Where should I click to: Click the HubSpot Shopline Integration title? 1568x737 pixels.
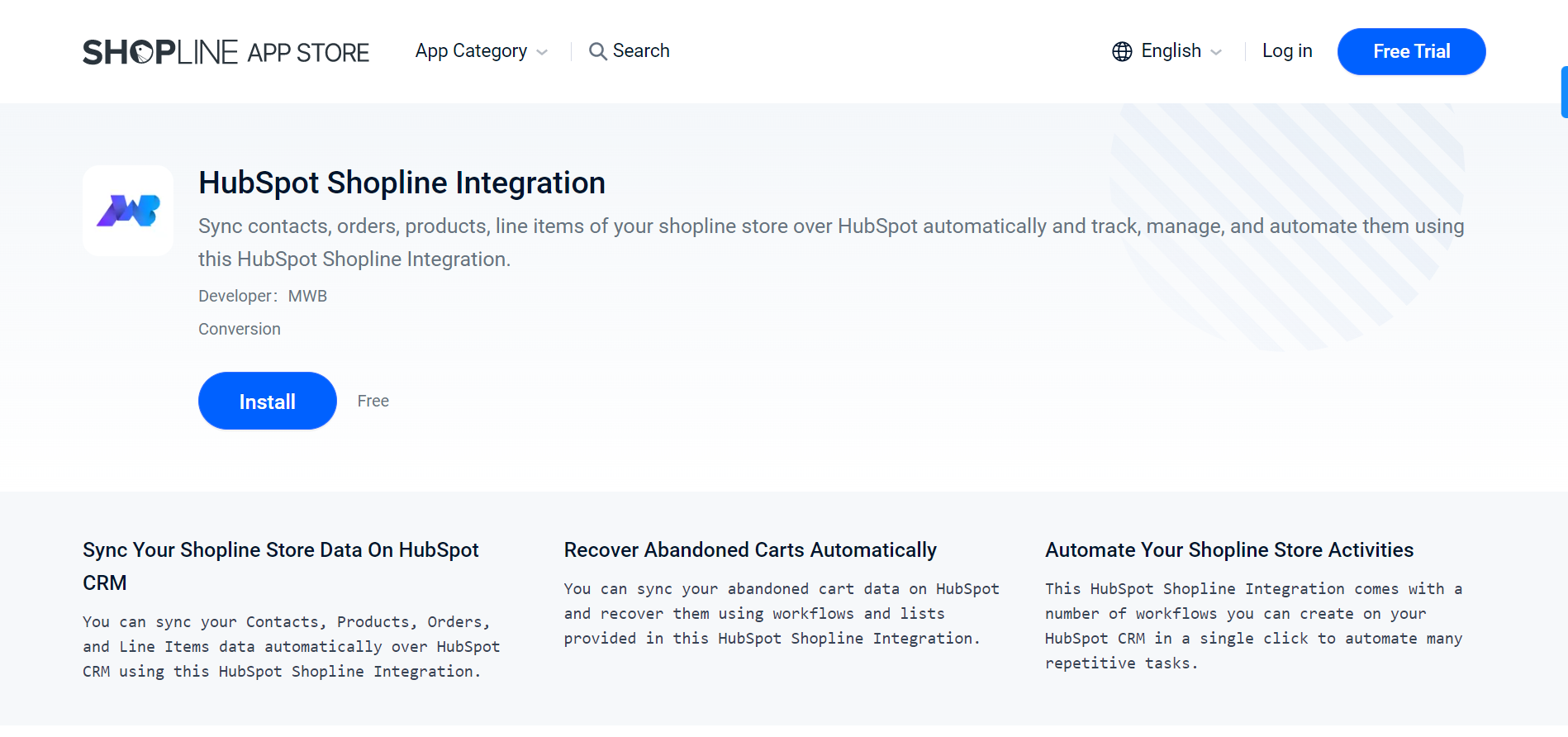pos(402,183)
